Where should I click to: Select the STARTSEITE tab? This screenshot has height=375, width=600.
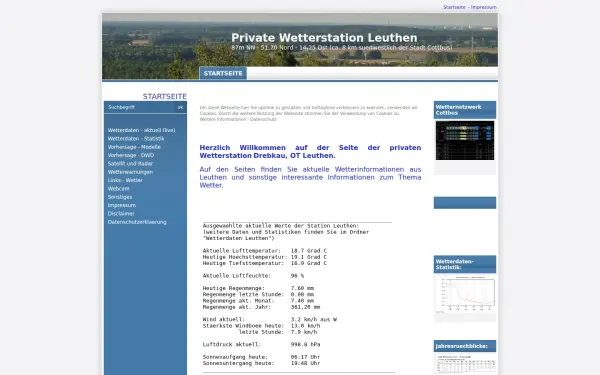223,73
